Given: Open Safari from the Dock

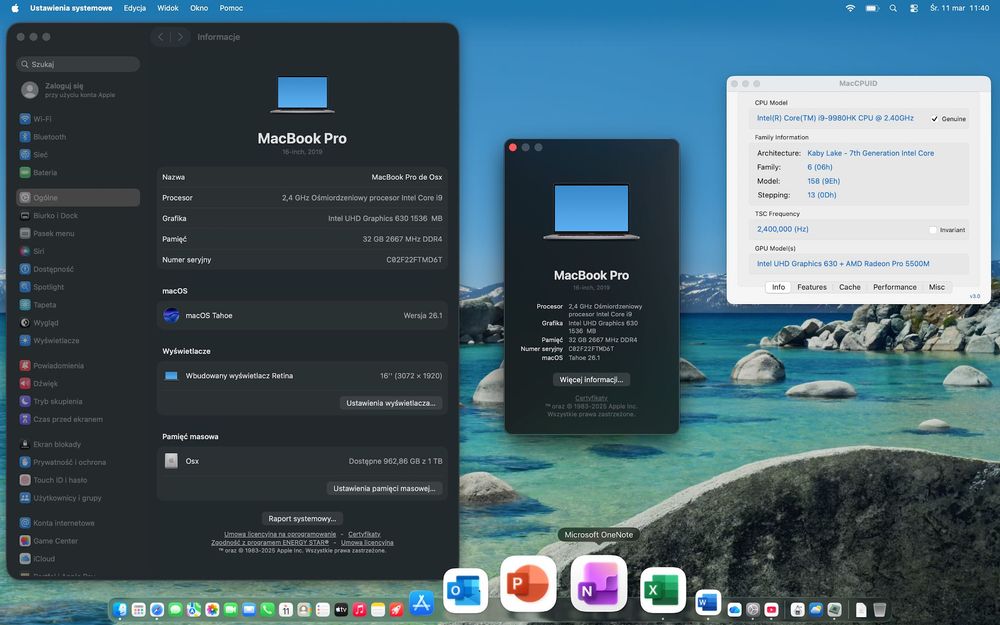Looking at the screenshot, I should coord(157,610).
